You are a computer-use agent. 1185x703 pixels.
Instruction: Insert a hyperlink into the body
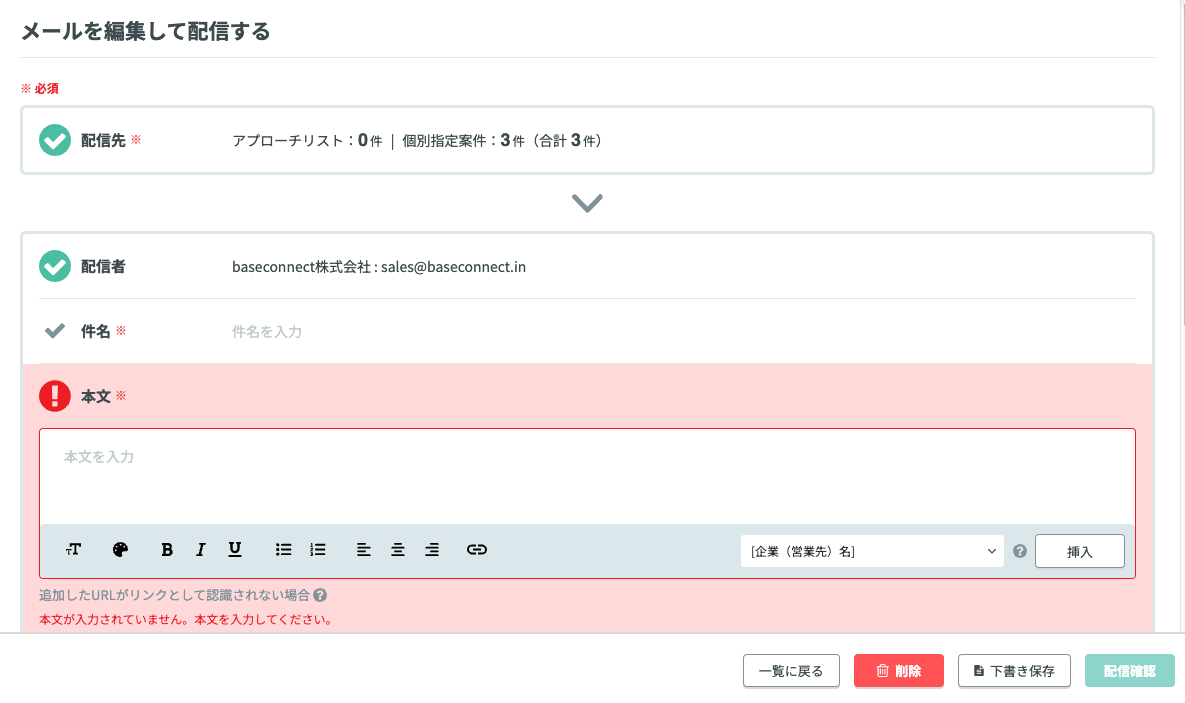pos(477,550)
